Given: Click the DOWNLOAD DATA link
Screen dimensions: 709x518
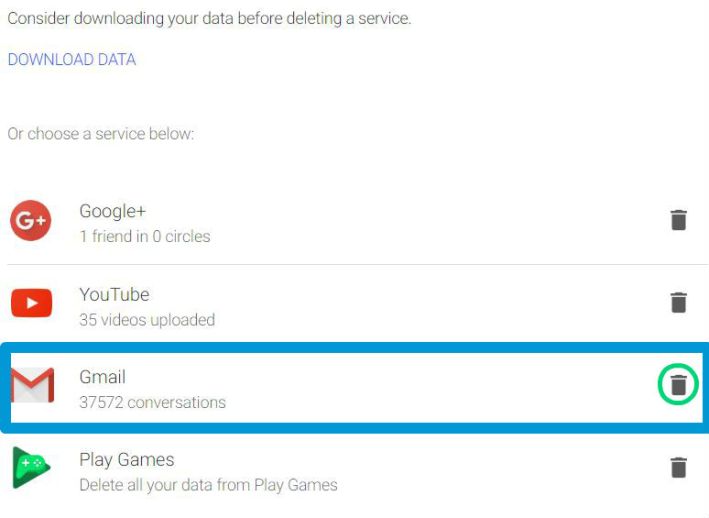Looking at the screenshot, I should pos(72,59).
